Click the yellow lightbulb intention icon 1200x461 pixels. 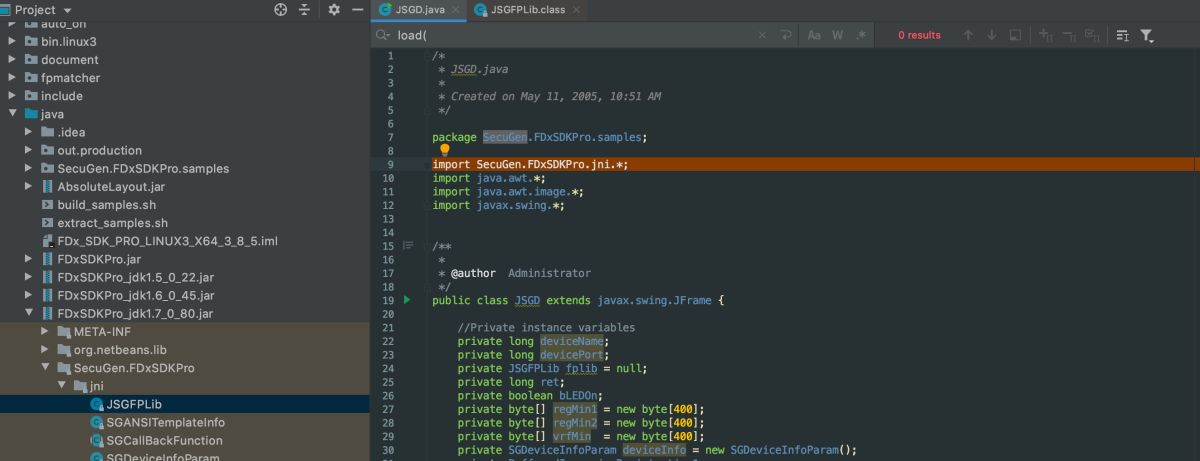coord(445,150)
